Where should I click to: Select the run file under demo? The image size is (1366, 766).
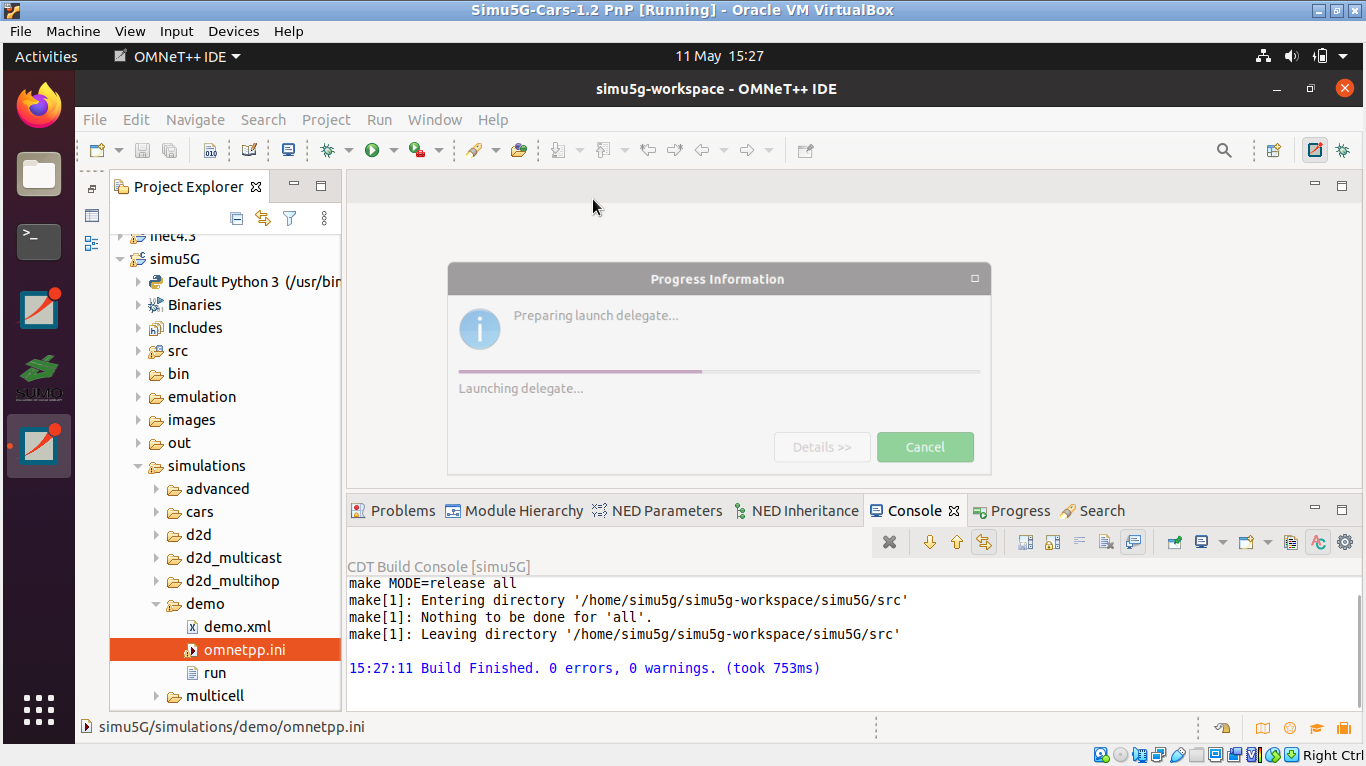(x=215, y=673)
